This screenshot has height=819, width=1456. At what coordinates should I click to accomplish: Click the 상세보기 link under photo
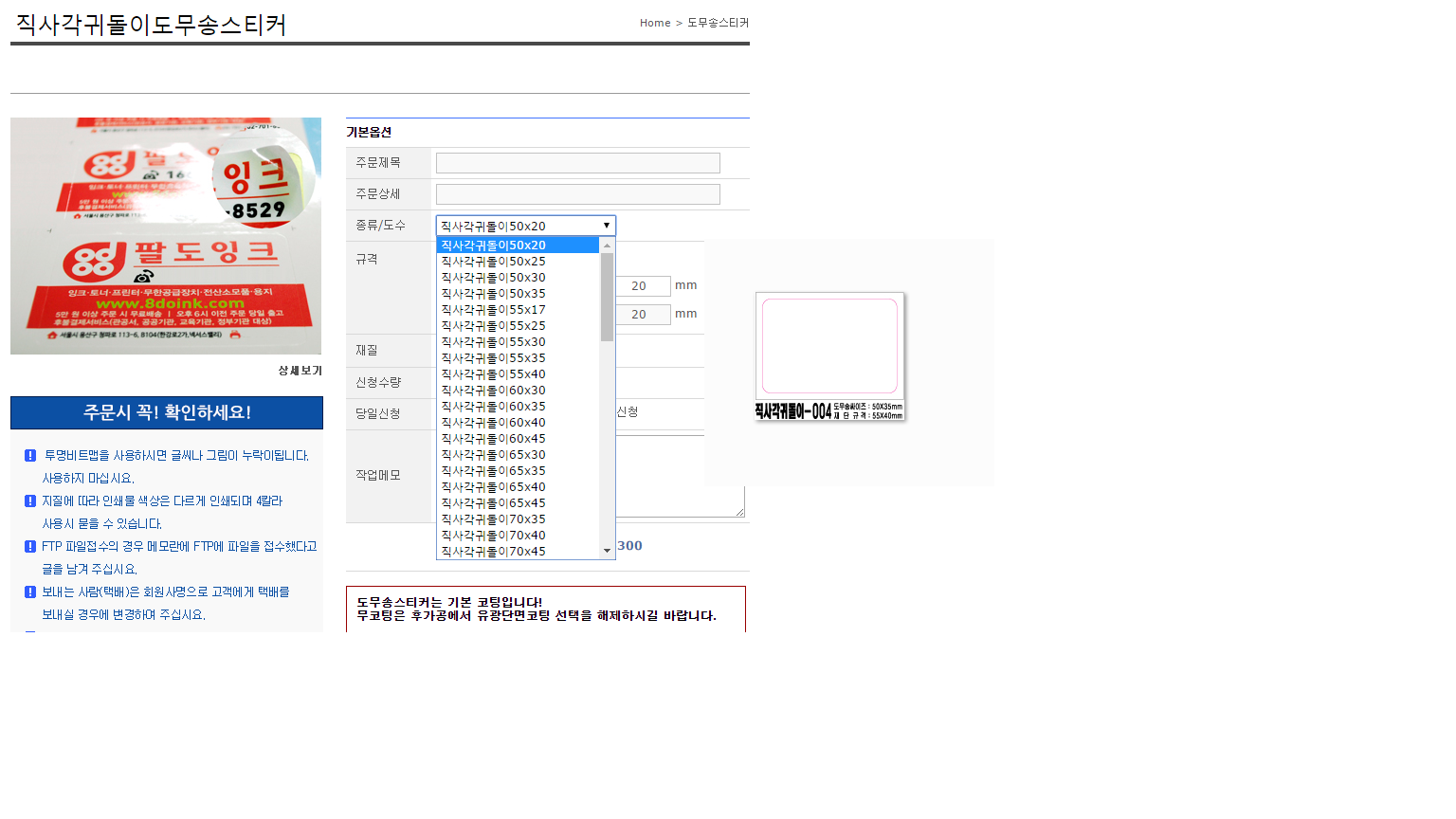coord(300,371)
